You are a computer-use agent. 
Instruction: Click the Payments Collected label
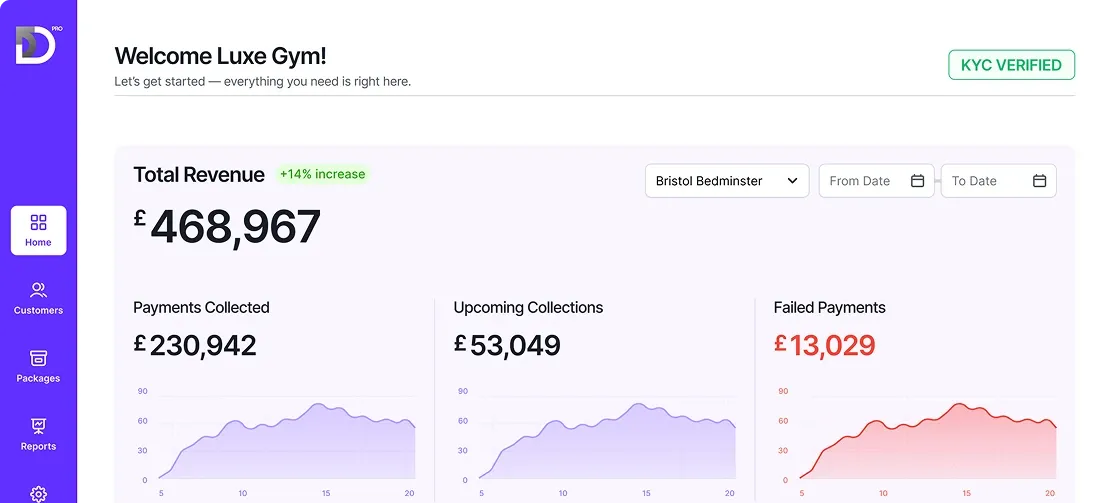point(202,308)
